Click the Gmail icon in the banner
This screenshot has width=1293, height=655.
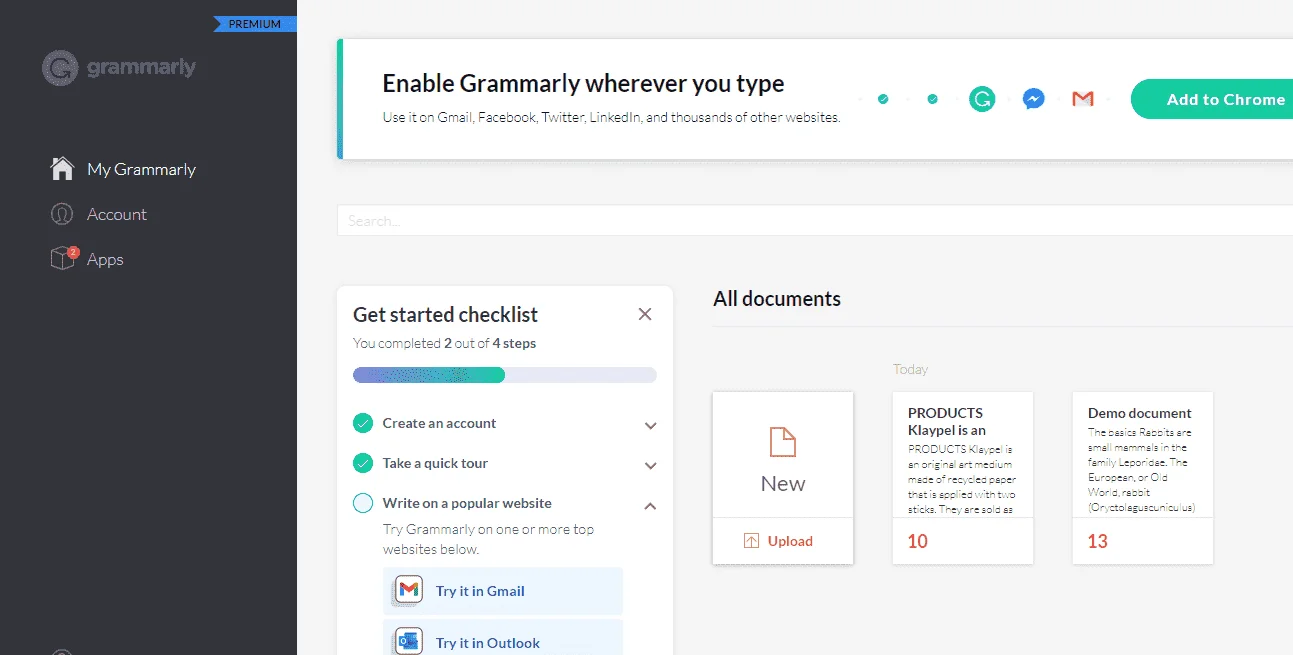[1083, 99]
